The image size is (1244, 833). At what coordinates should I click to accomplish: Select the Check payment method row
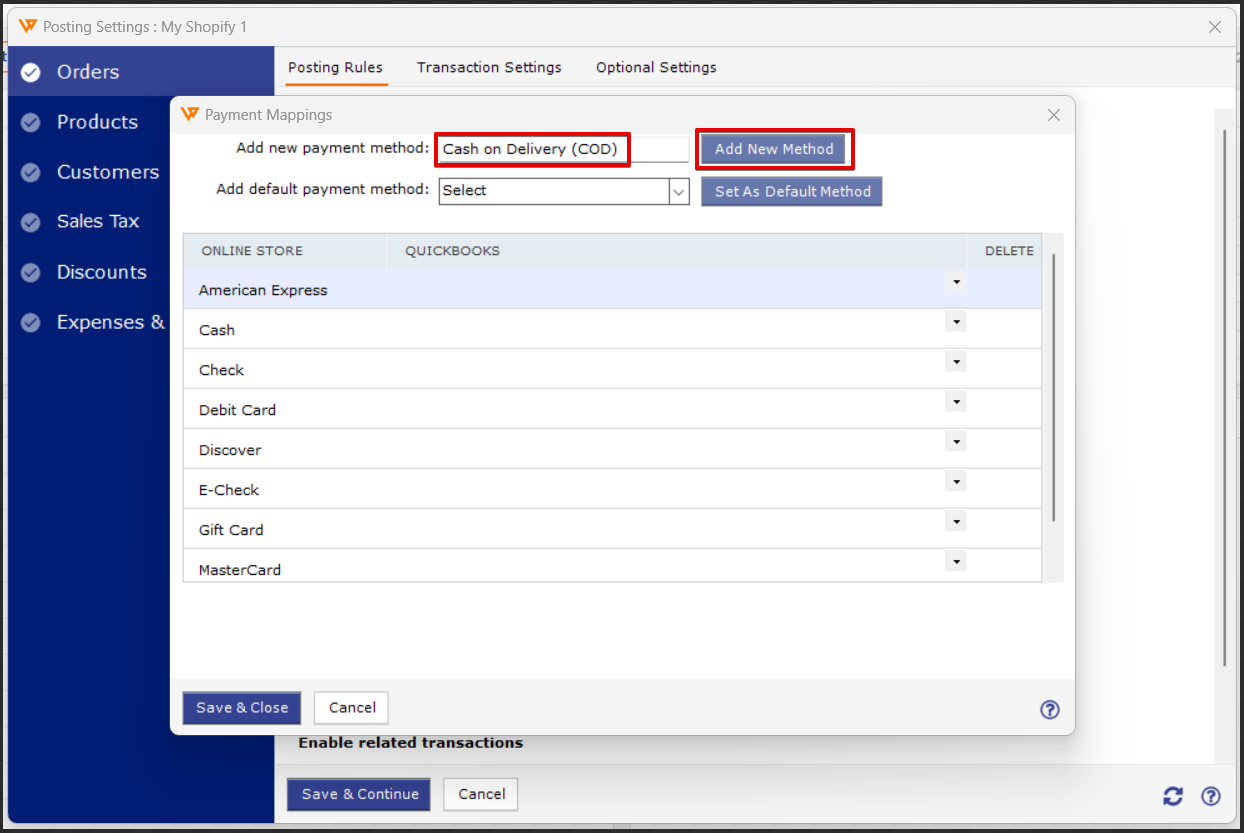click(x=612, y=369)
